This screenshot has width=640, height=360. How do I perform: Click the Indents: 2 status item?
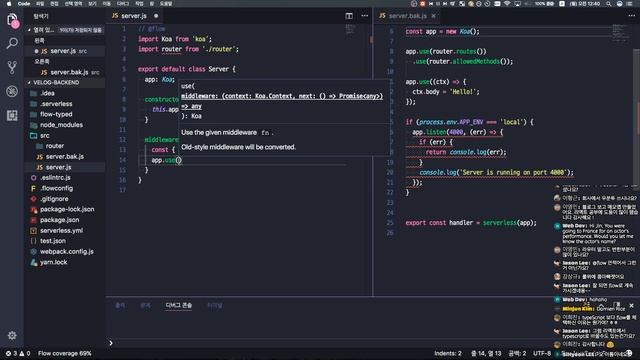pyautogui.click(x=447, y=353)
